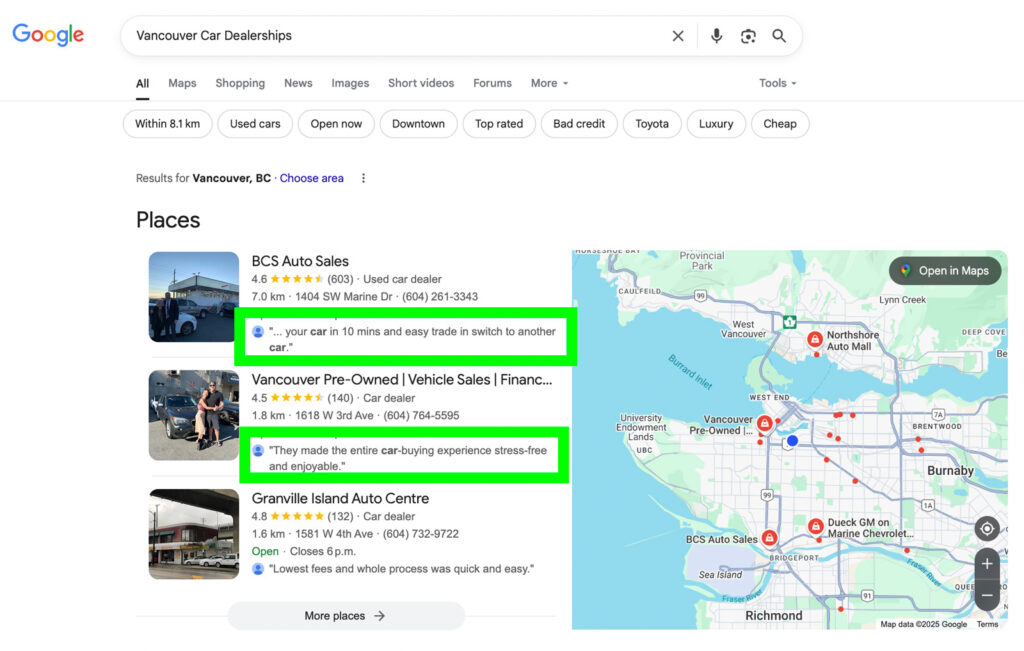1024x651 pixels.
Task: Clear the search box with X icon
Action: 678,36
